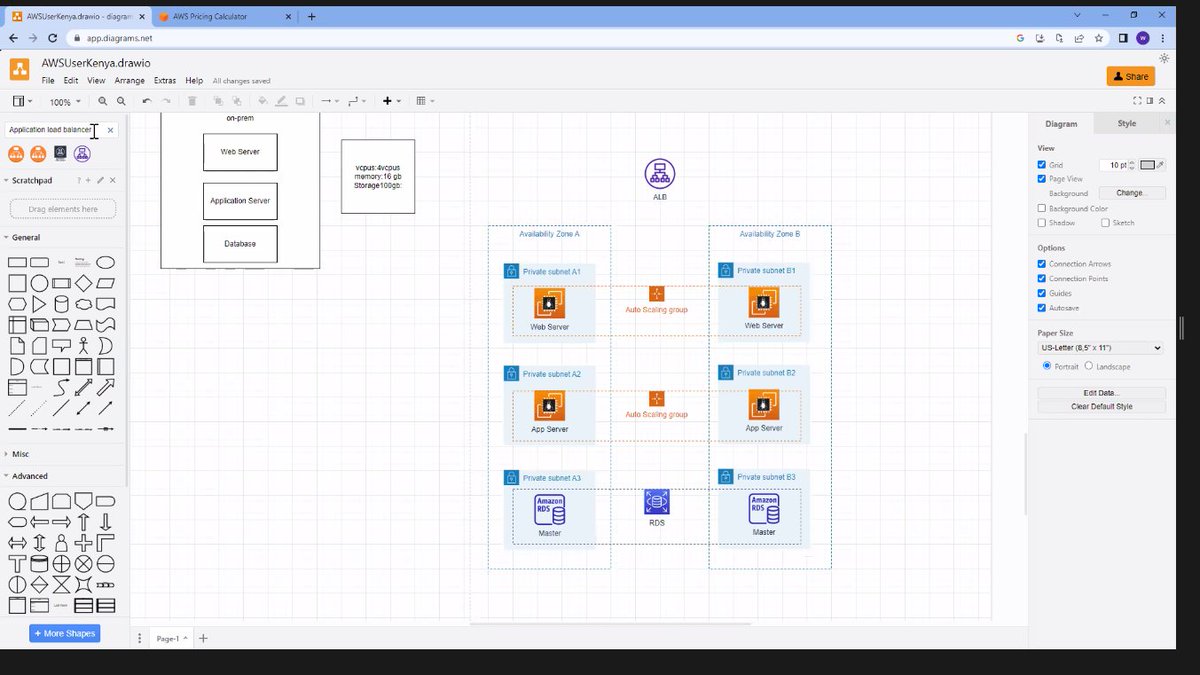Open the Paper Size US-Letter dropdown
1200x675 pixels.
[1100, 346]
